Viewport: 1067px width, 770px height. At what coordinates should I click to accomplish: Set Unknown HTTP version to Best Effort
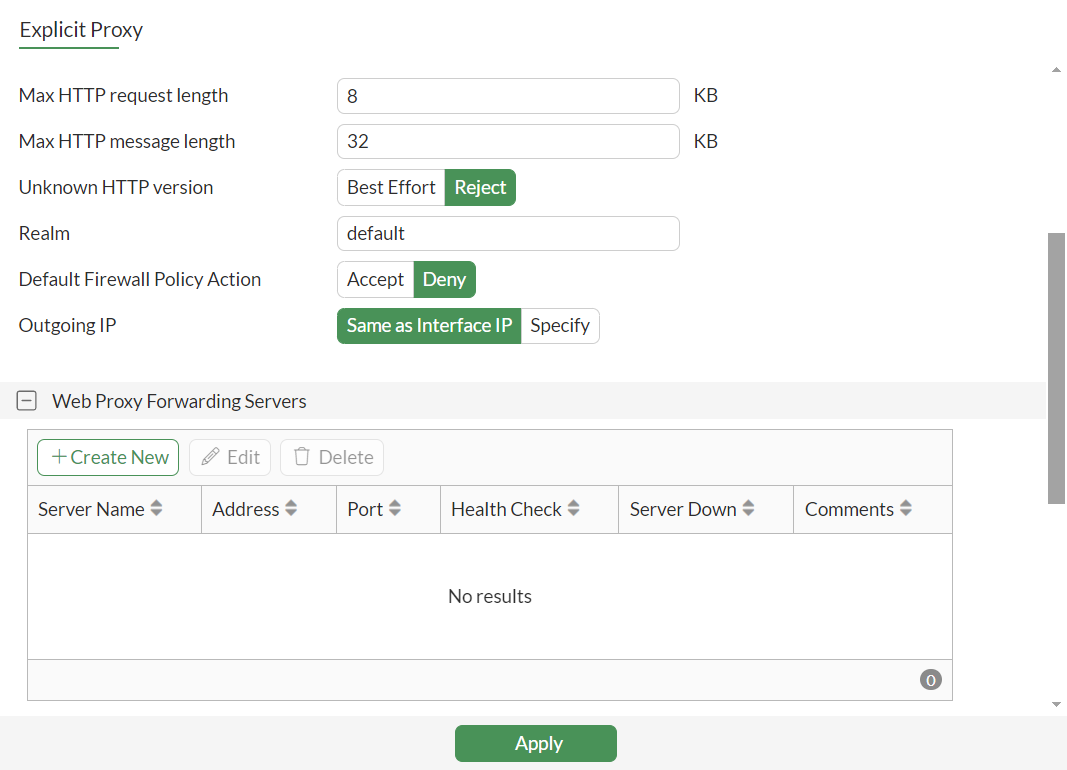391,187
